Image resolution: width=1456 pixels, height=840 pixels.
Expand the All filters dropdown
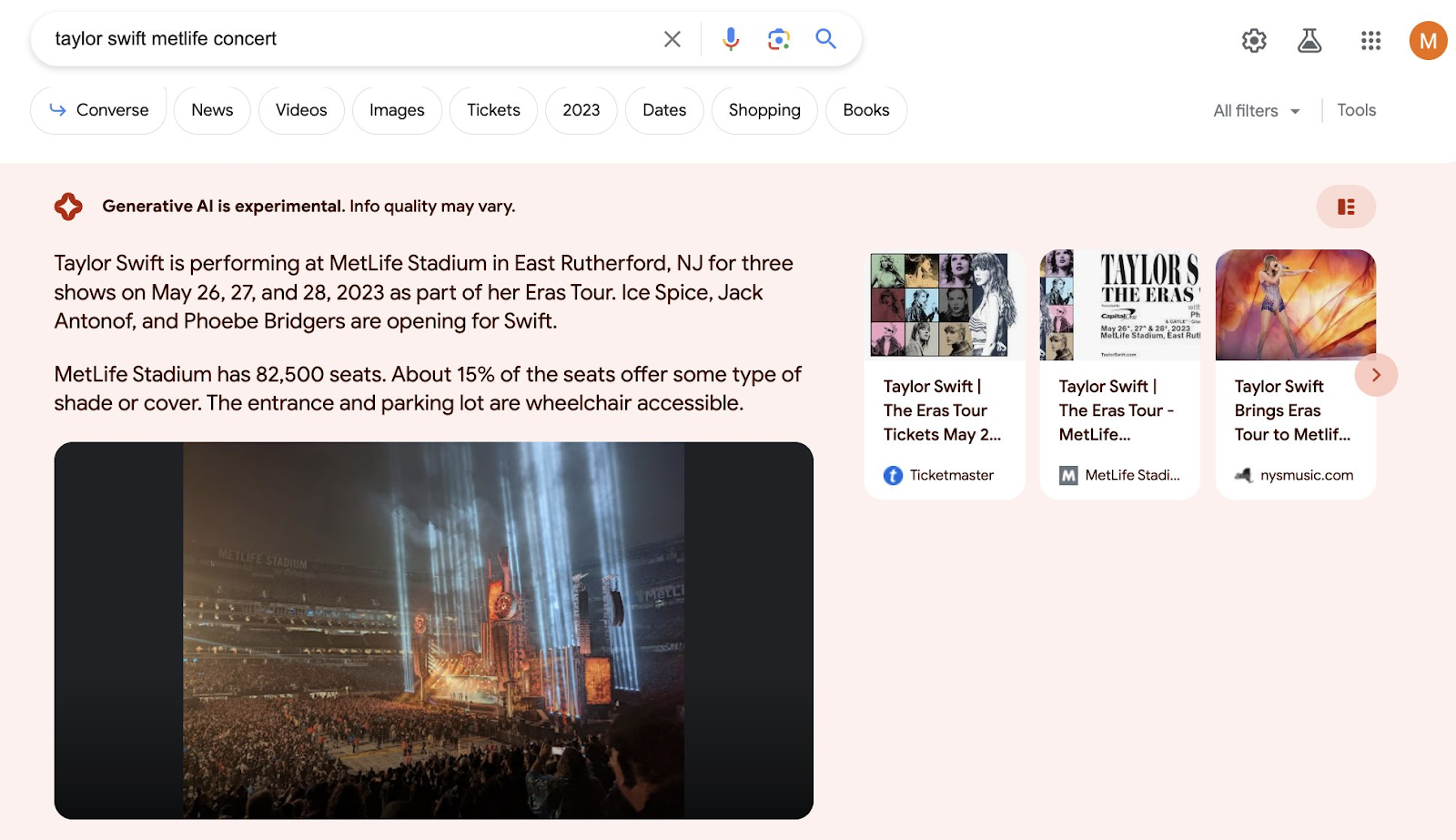[1256, 111]
